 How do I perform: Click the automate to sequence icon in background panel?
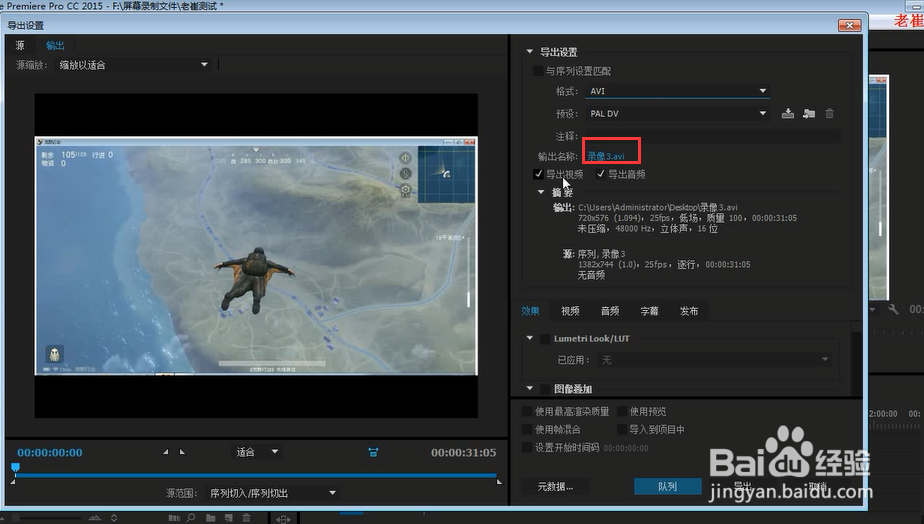174,518
